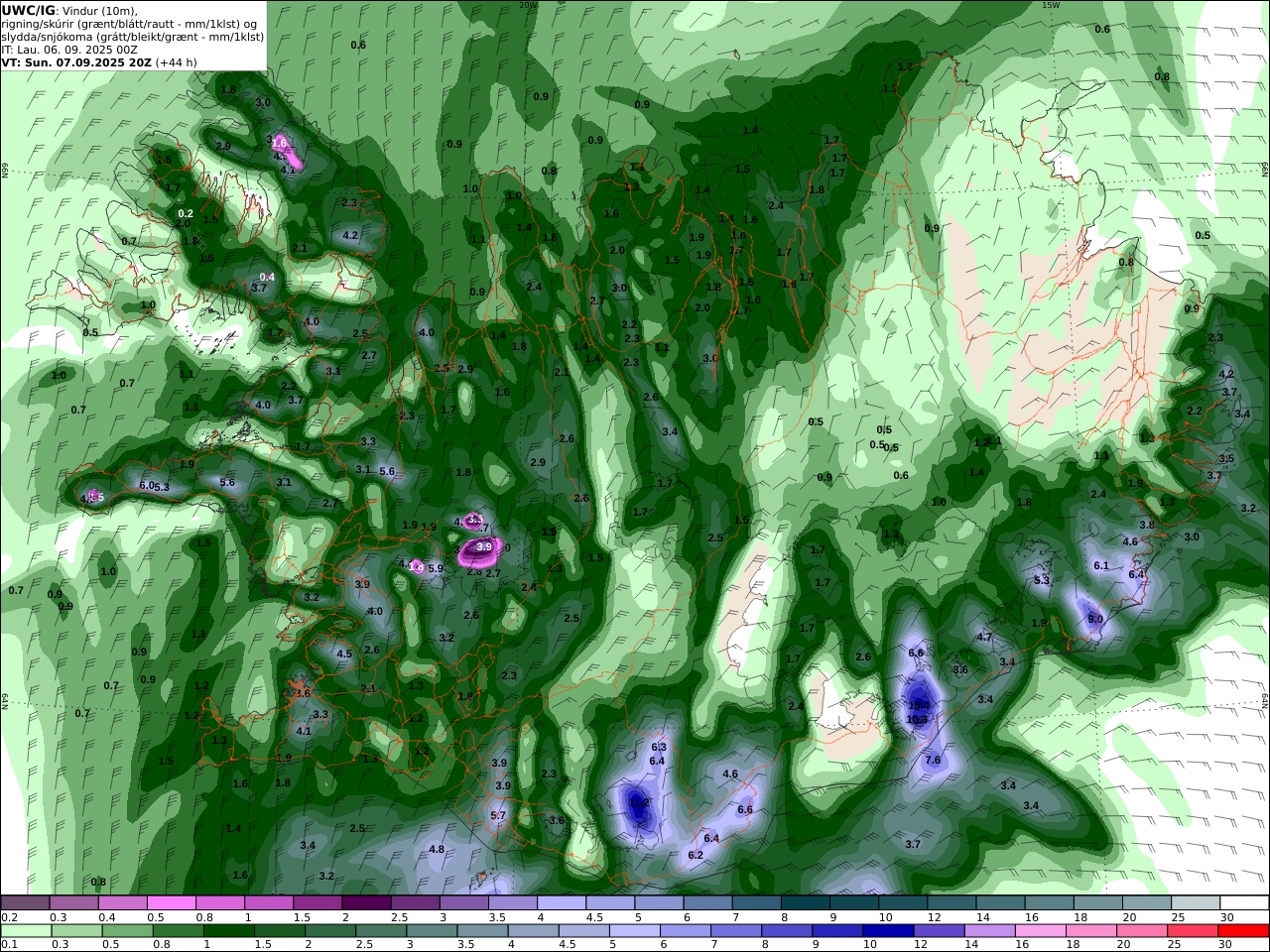The height and width of the screenshot is (952, 1270).
Task: Select the snow scale 8 dark teal swatch
Action: (x=806, y=903)
